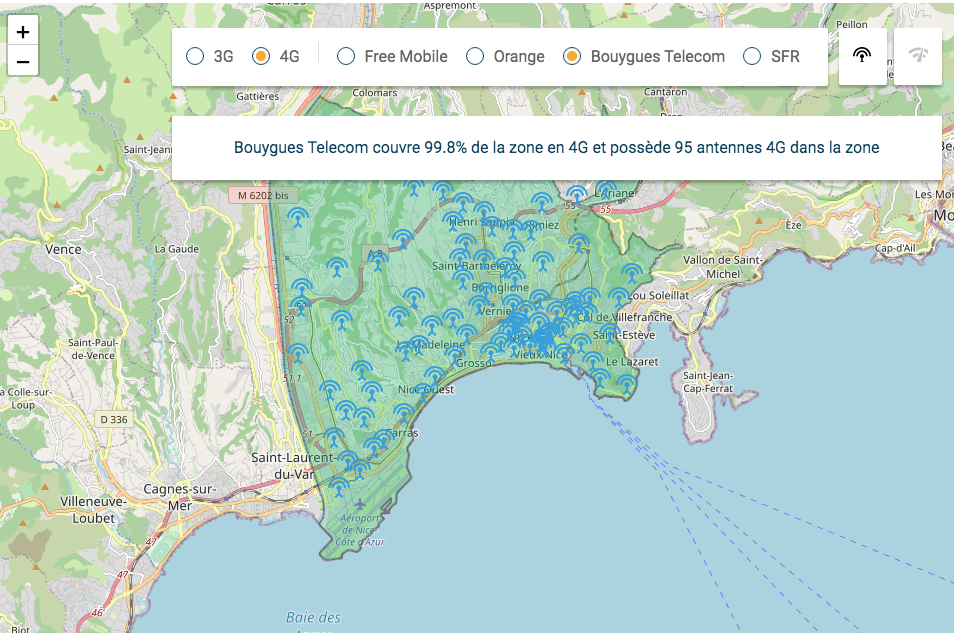Select the 3G network radio button
This screenshot has width=954, height=633.
tap(196, 57)
